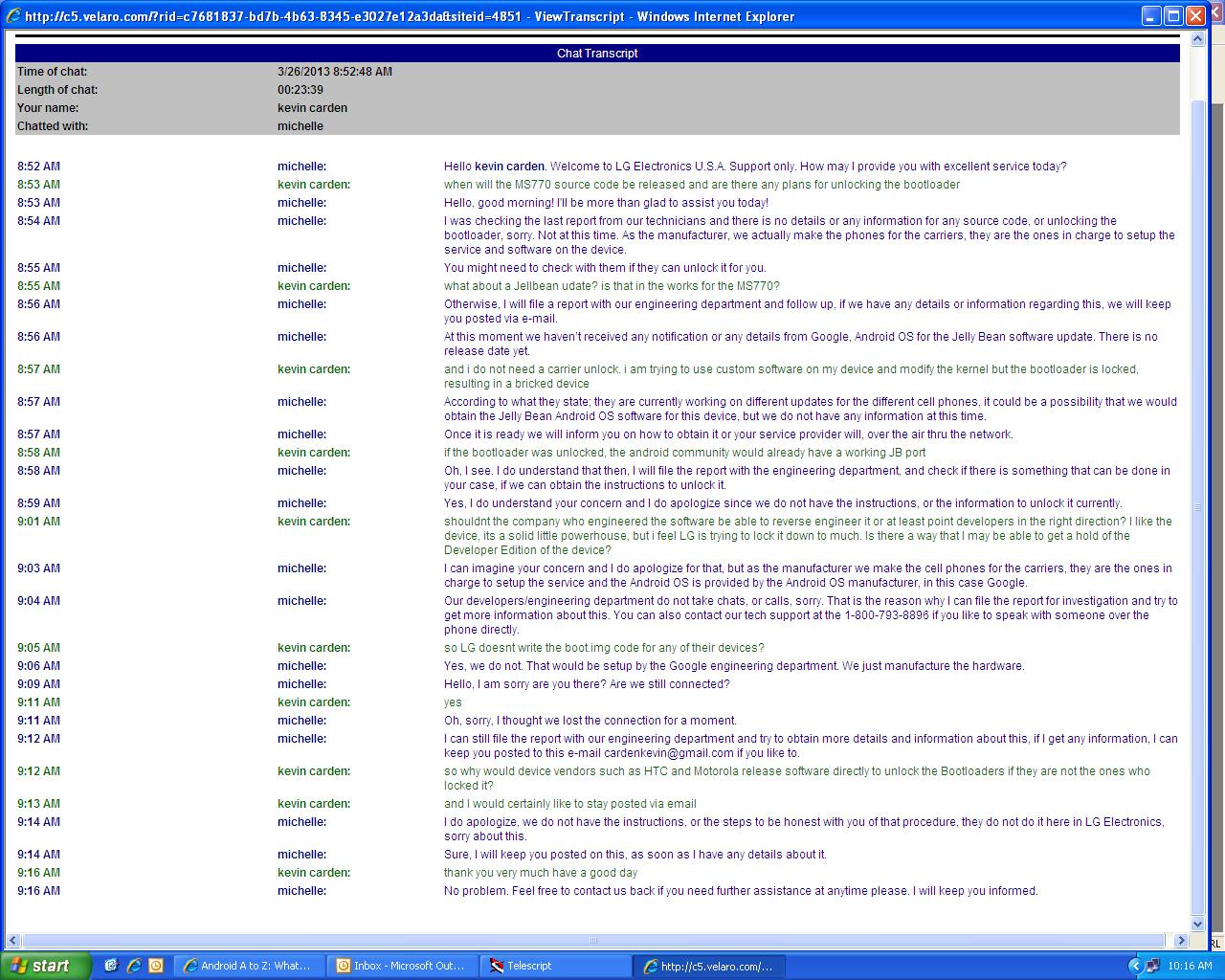Switch to Telescript taskbar window
This screenshot has height=980, width=1225.
555,966
